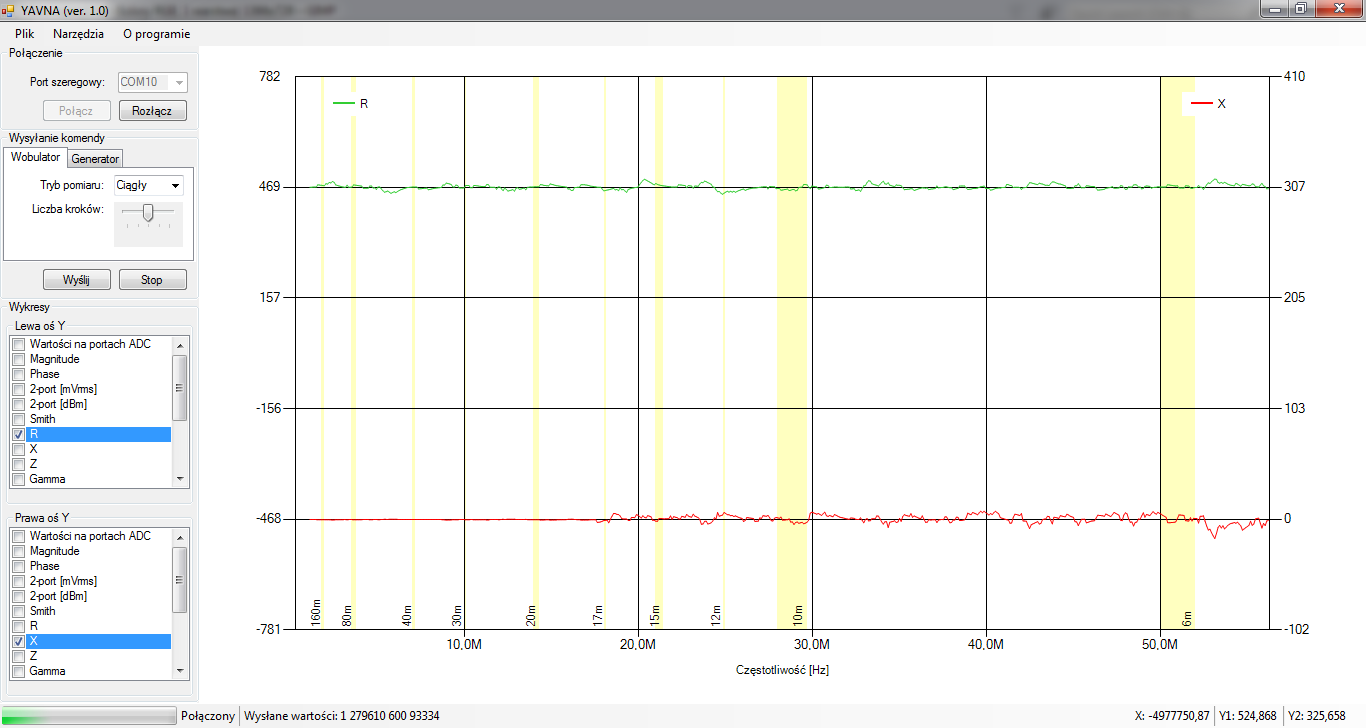This screenshot has height=728, width=1366.
Task: Switch to the Generator tab
Action: tap(95, 159)
